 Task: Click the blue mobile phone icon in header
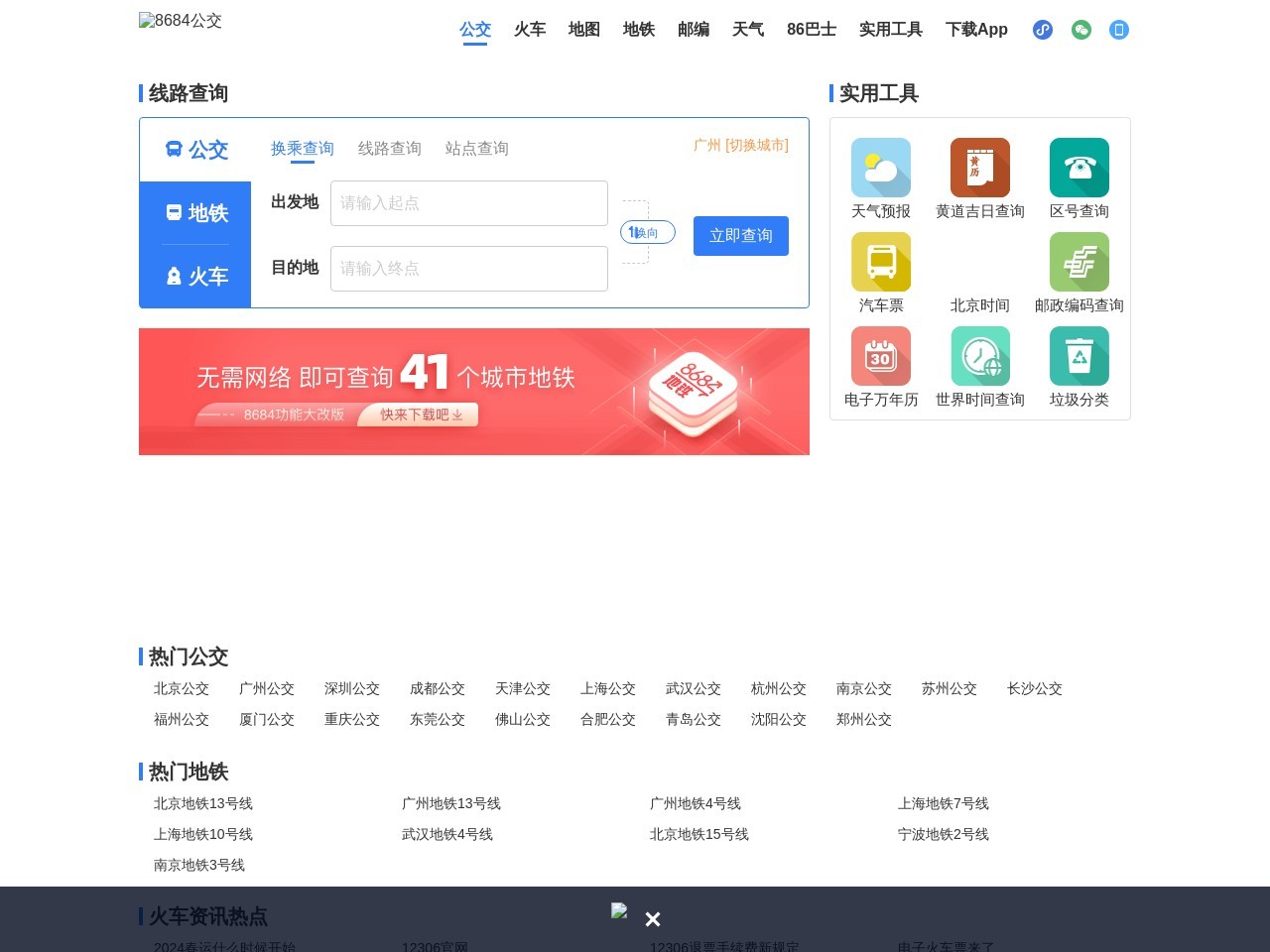coord(1119,30)
